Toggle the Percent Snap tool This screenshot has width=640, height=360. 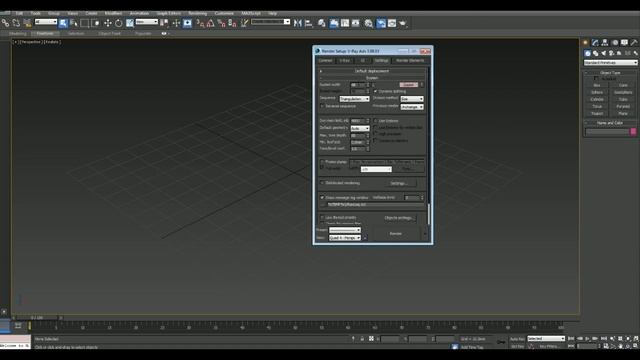click(221, 23)
